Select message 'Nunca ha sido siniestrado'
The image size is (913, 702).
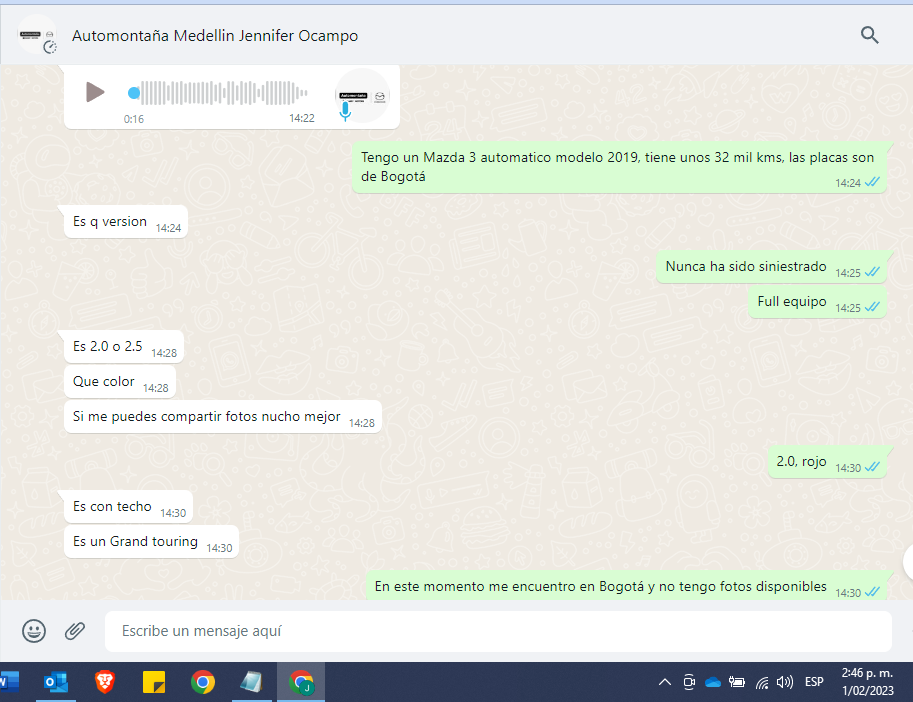[772, 267]
